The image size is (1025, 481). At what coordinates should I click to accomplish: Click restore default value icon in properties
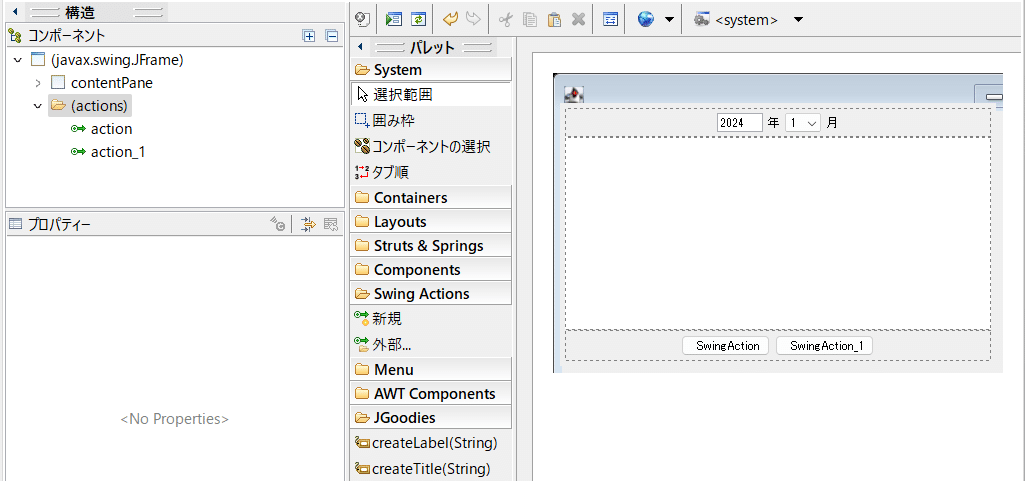pyautogui.click(x=331, y=225)
